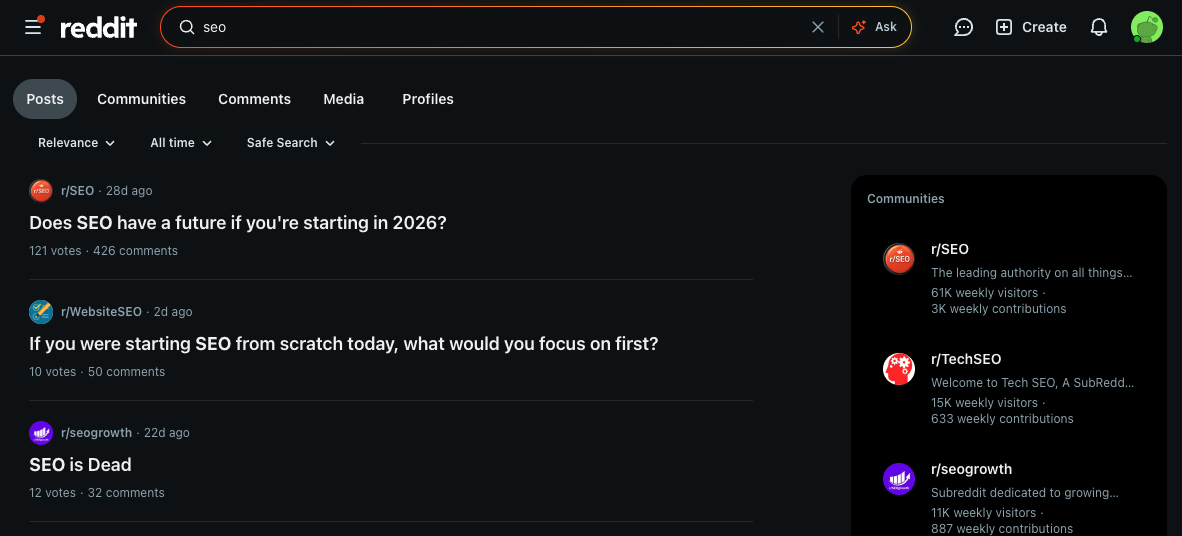Click '10 votes · 50 comments' text

pos(97,372)
